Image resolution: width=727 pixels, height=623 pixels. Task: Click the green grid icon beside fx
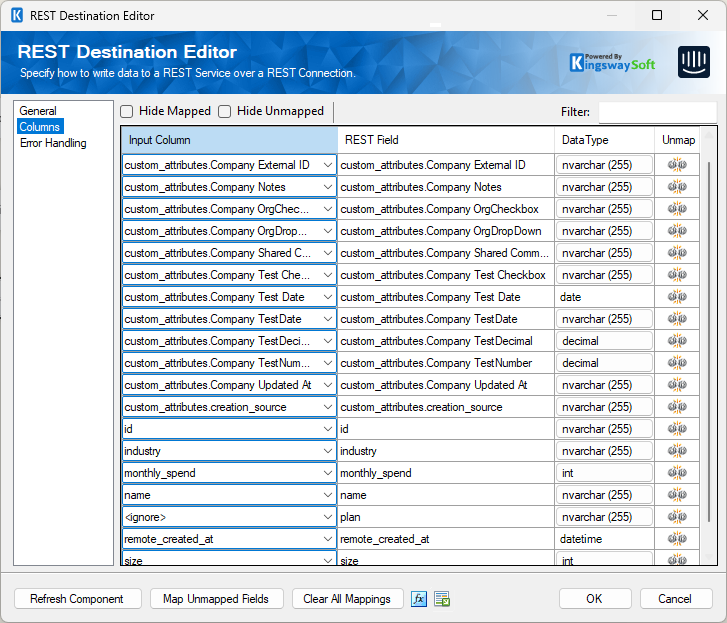pos(442,599)
